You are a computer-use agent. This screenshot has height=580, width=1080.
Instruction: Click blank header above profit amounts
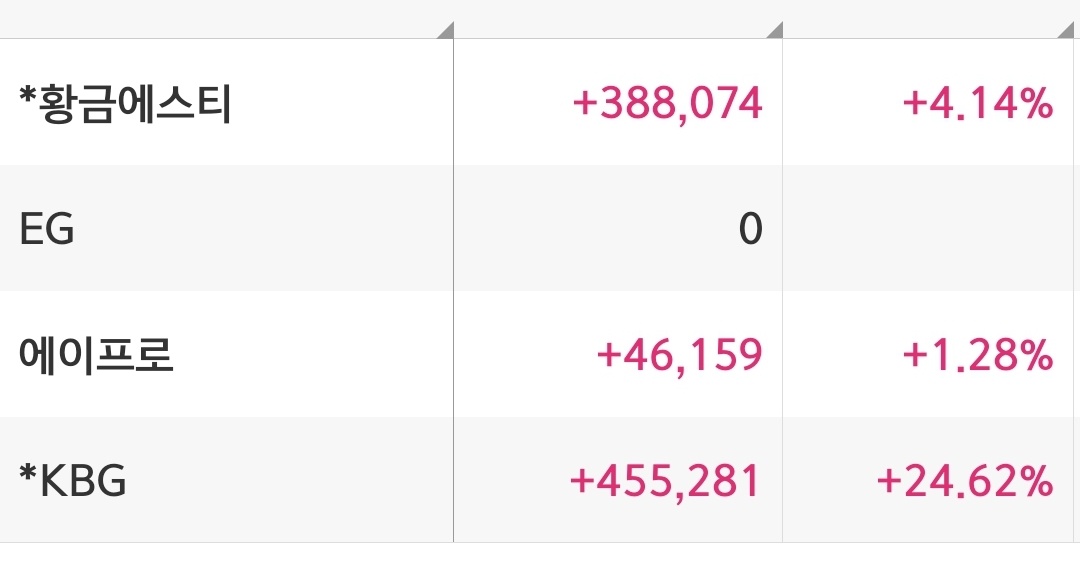pyautogui.click(x=619, y=19)
